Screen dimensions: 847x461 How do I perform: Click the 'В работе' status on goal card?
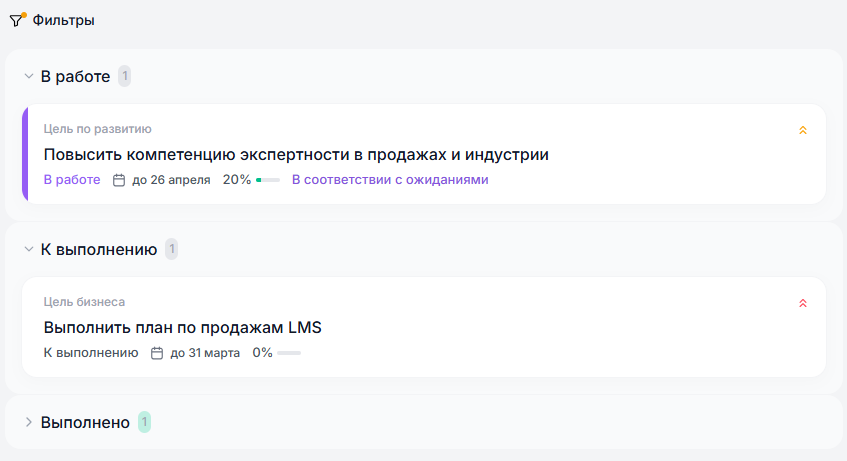click(72, 180)
